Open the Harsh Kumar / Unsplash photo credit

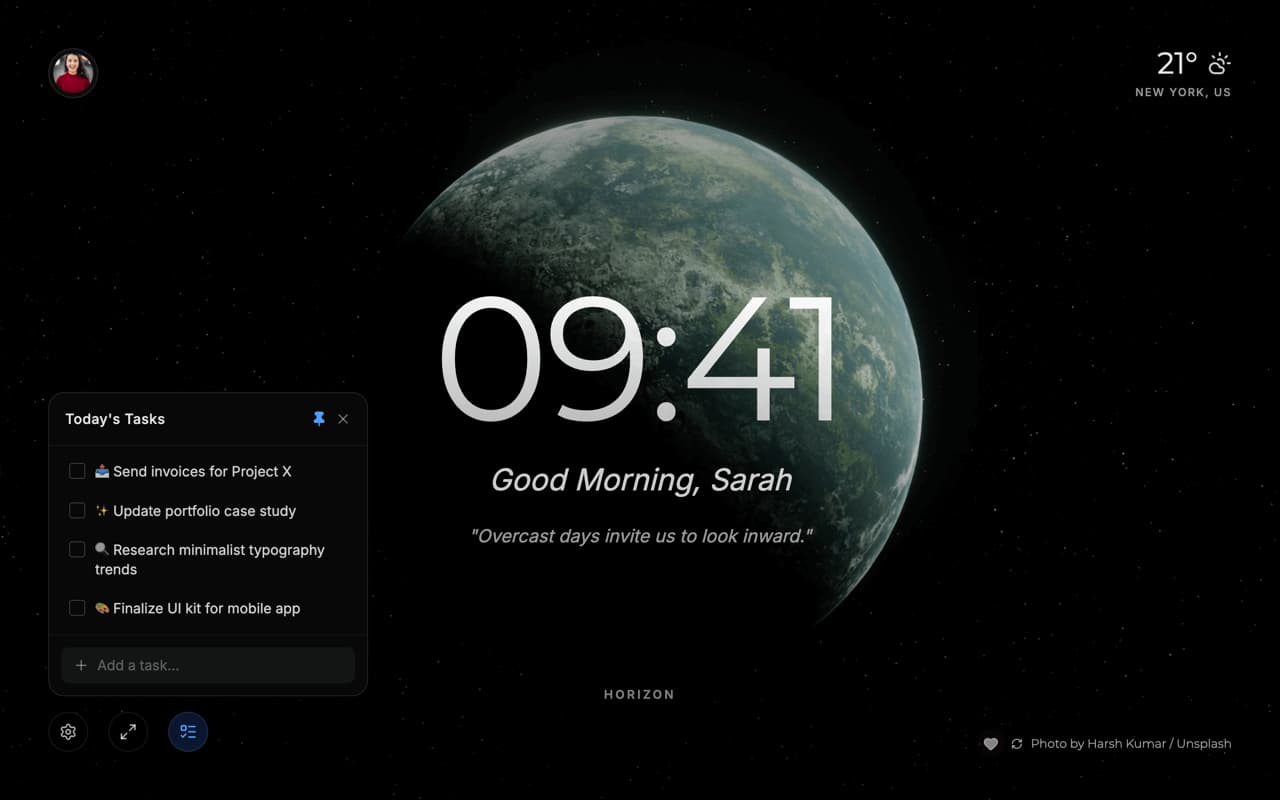point(1130,744)
